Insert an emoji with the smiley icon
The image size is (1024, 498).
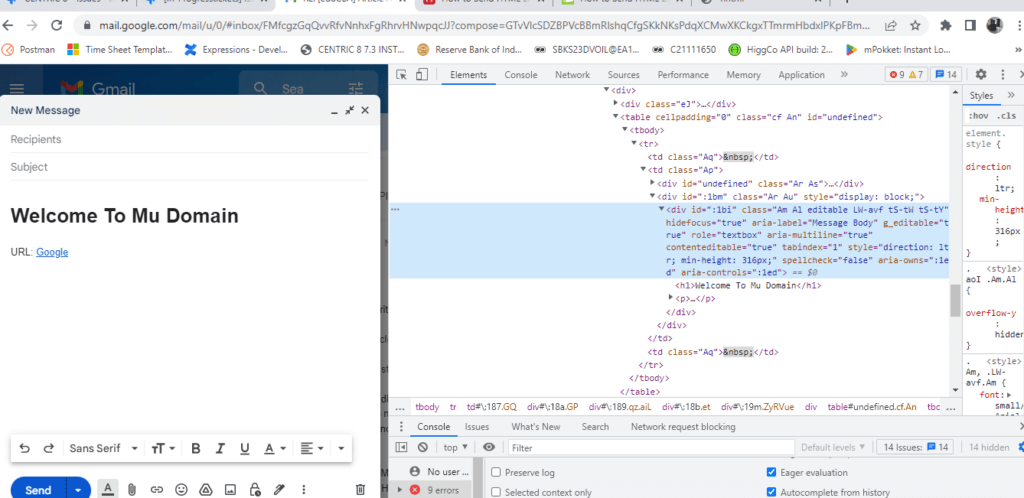click(182, 490)
